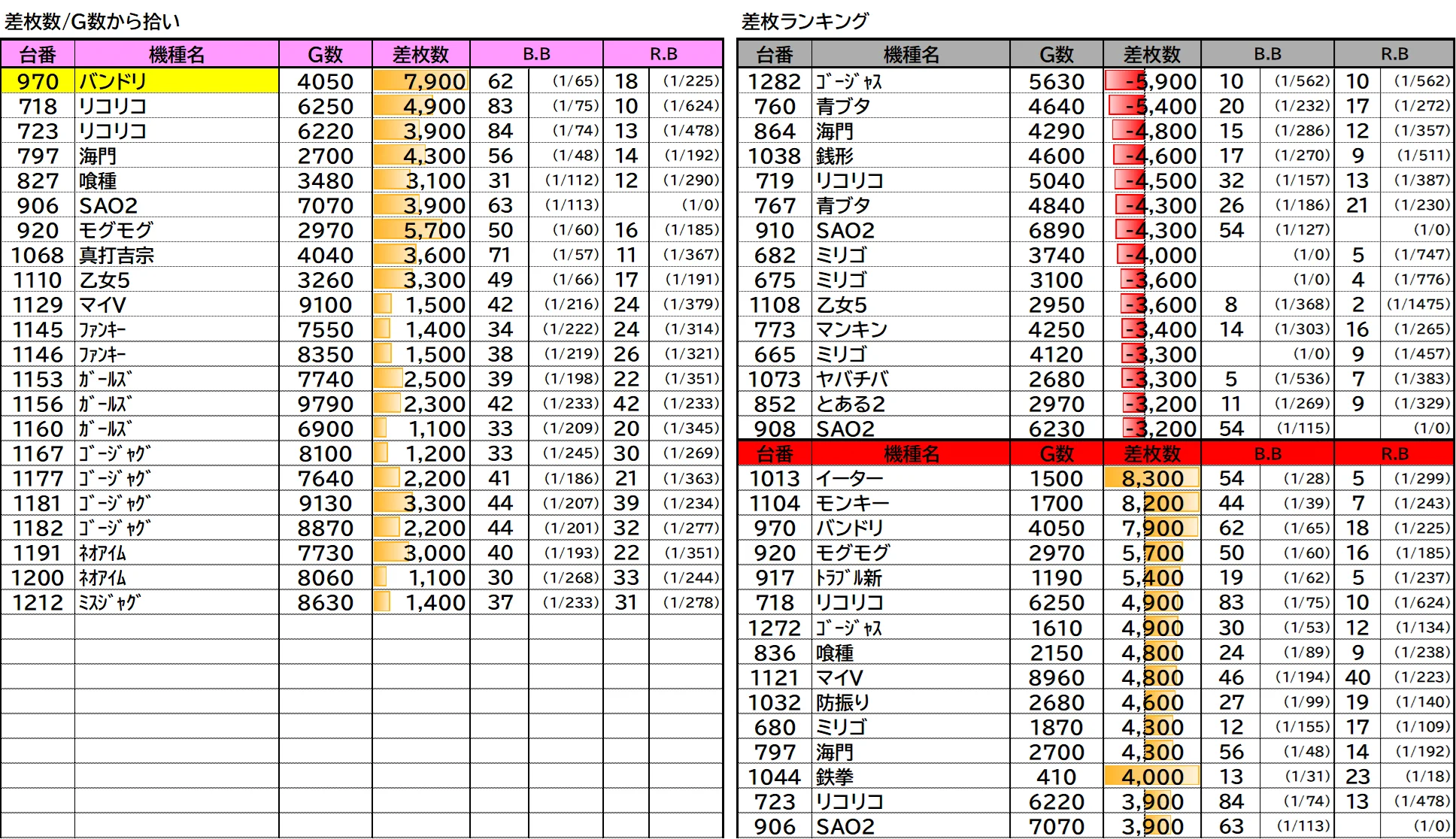Click machine name とある2
Screen dimensions: 1456x839
tap(851, 404)
